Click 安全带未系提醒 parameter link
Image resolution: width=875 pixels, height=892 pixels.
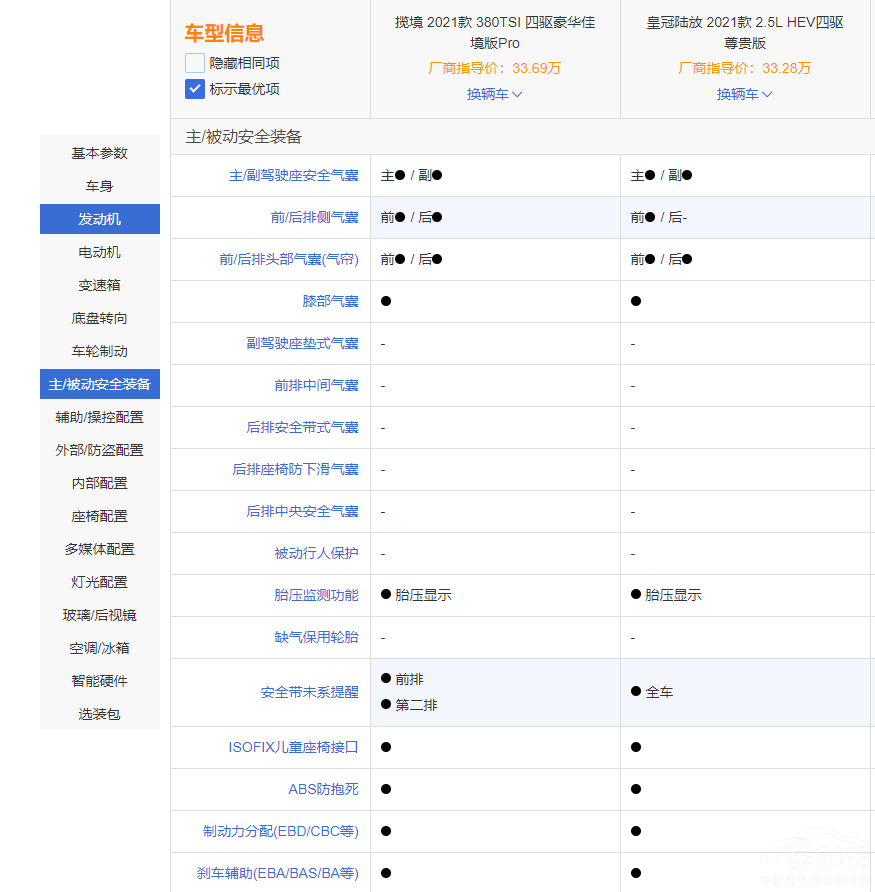[x=309, y=692]
